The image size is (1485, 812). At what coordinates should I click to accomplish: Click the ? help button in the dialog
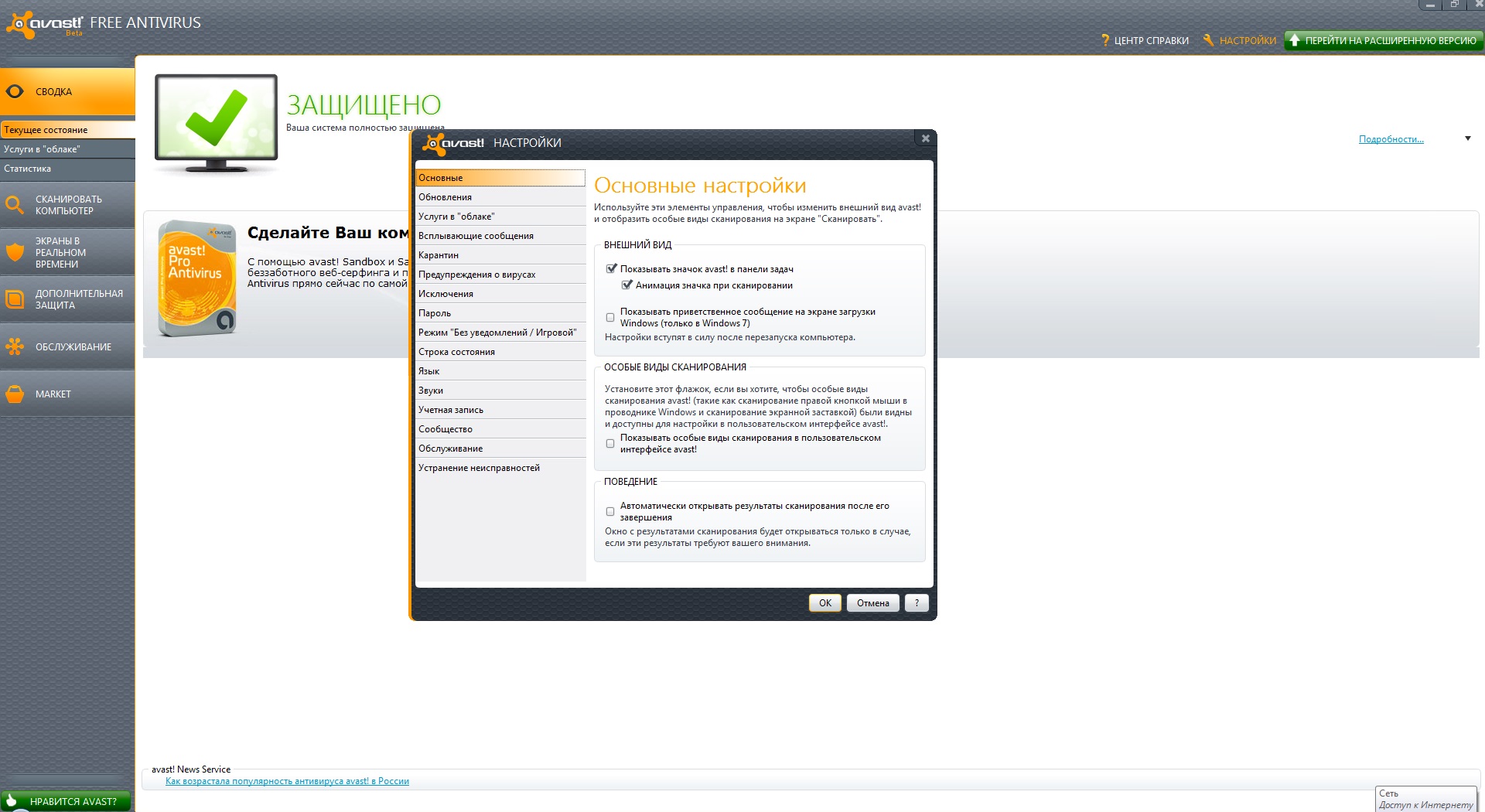tap(917, 603)
